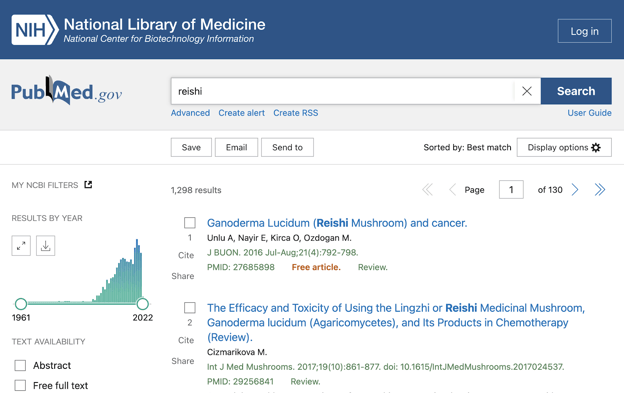Click Share for result 1
The height and width of the screenshot is (393, 624).
click(183, 276)
